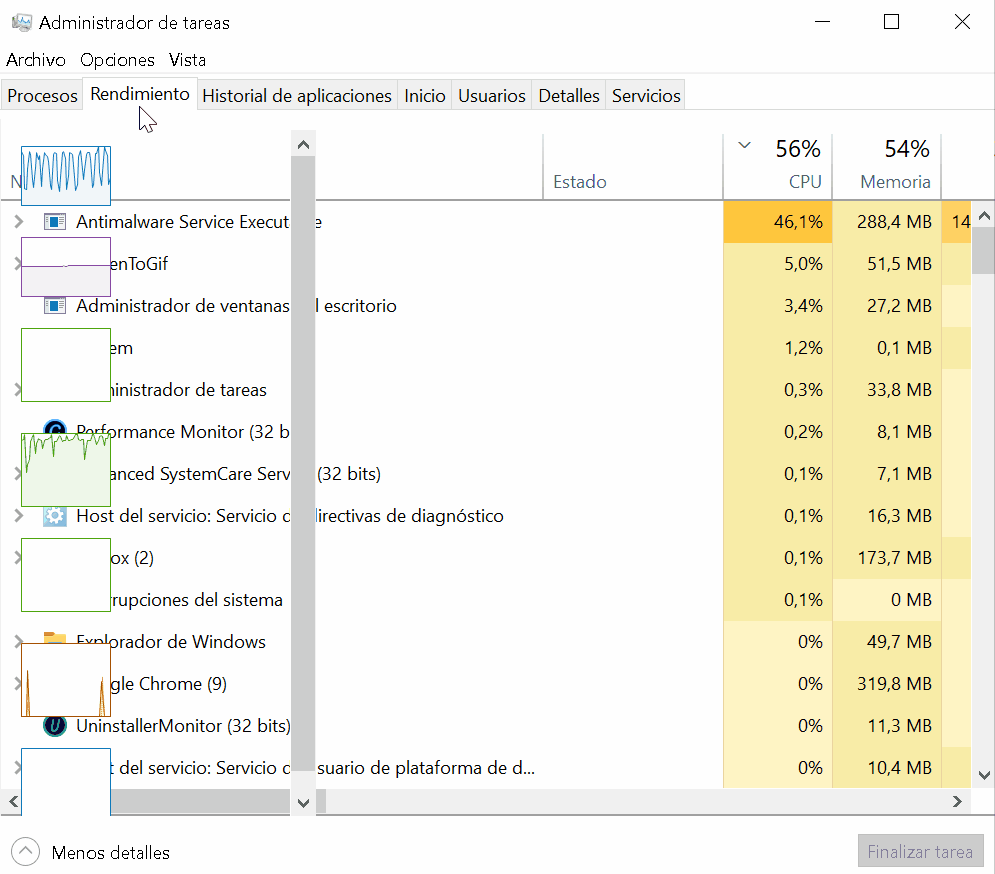Click the Task Manager title bar icon
995x874 pixels.
point(21,22)
